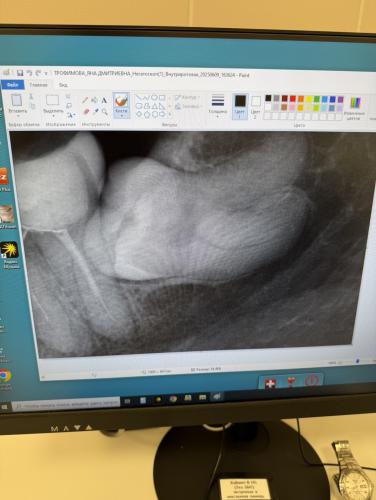Select the Fill with color bucket
Screen dimensions: 376x500
click(95, 100)
